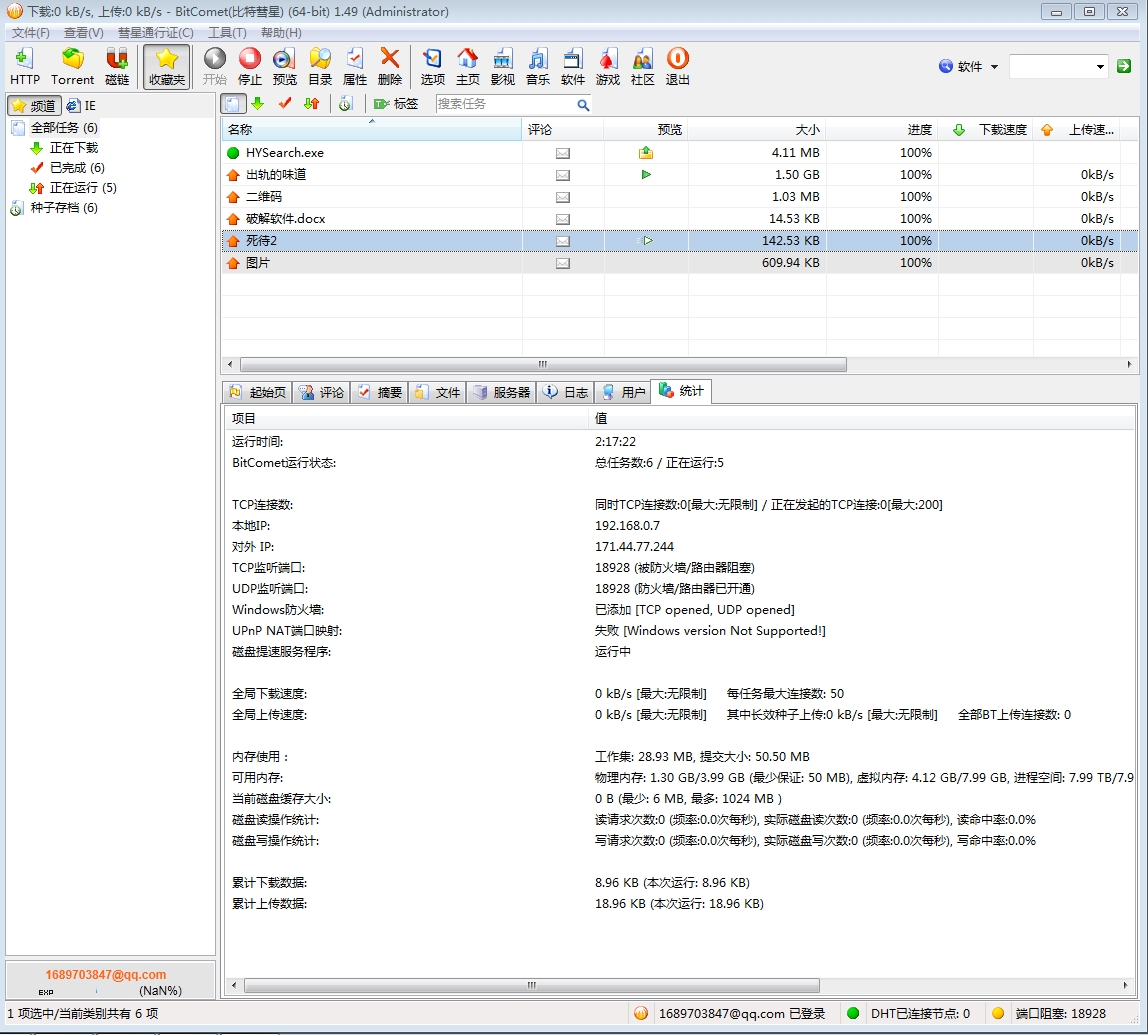Open a Torrent file via toolbar
The width and height of the screenshot is (1148, 1035).
(x=72, y=67)
